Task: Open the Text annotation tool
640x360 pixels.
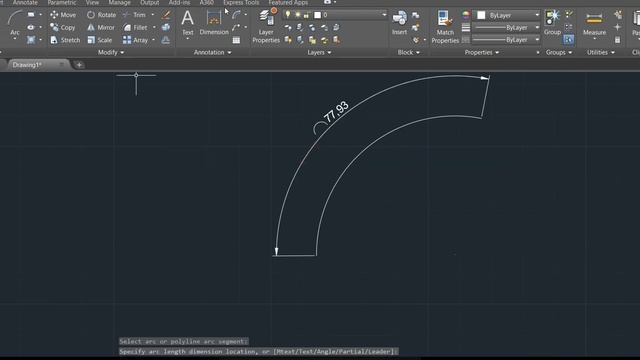Action: click(187, 24)
